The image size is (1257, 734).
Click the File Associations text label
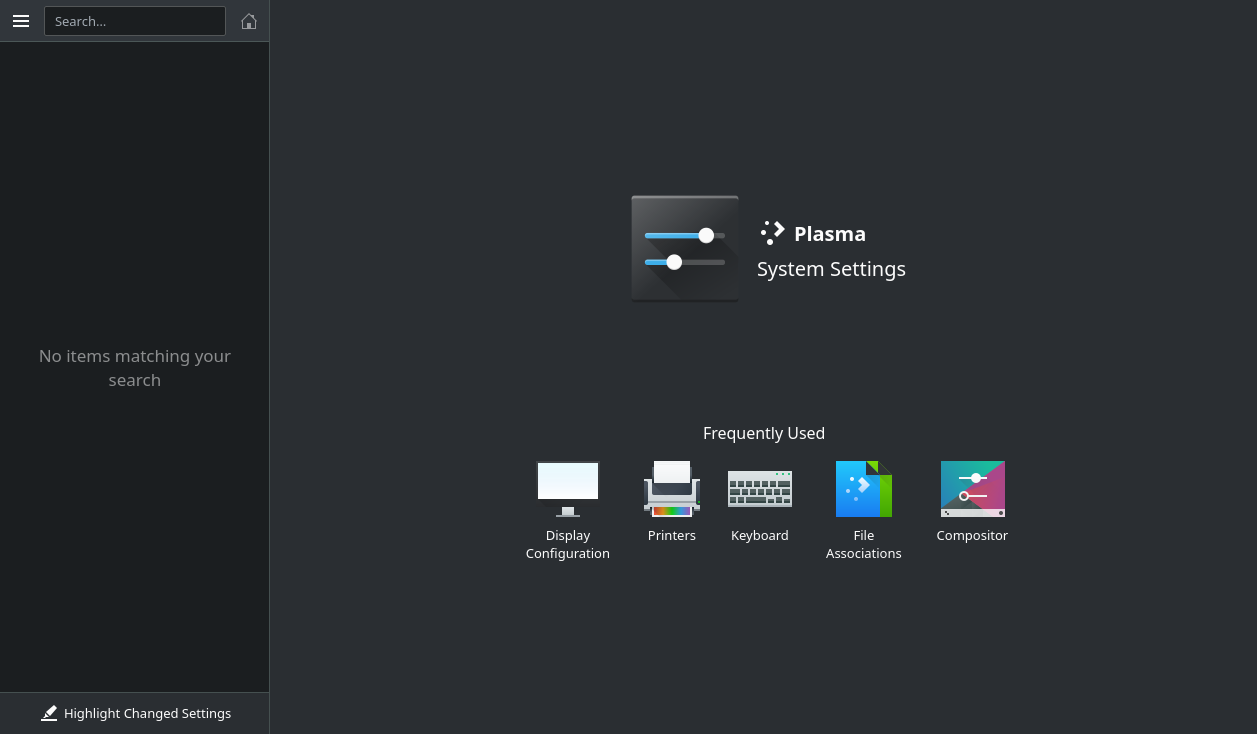[x=863, y=544]
